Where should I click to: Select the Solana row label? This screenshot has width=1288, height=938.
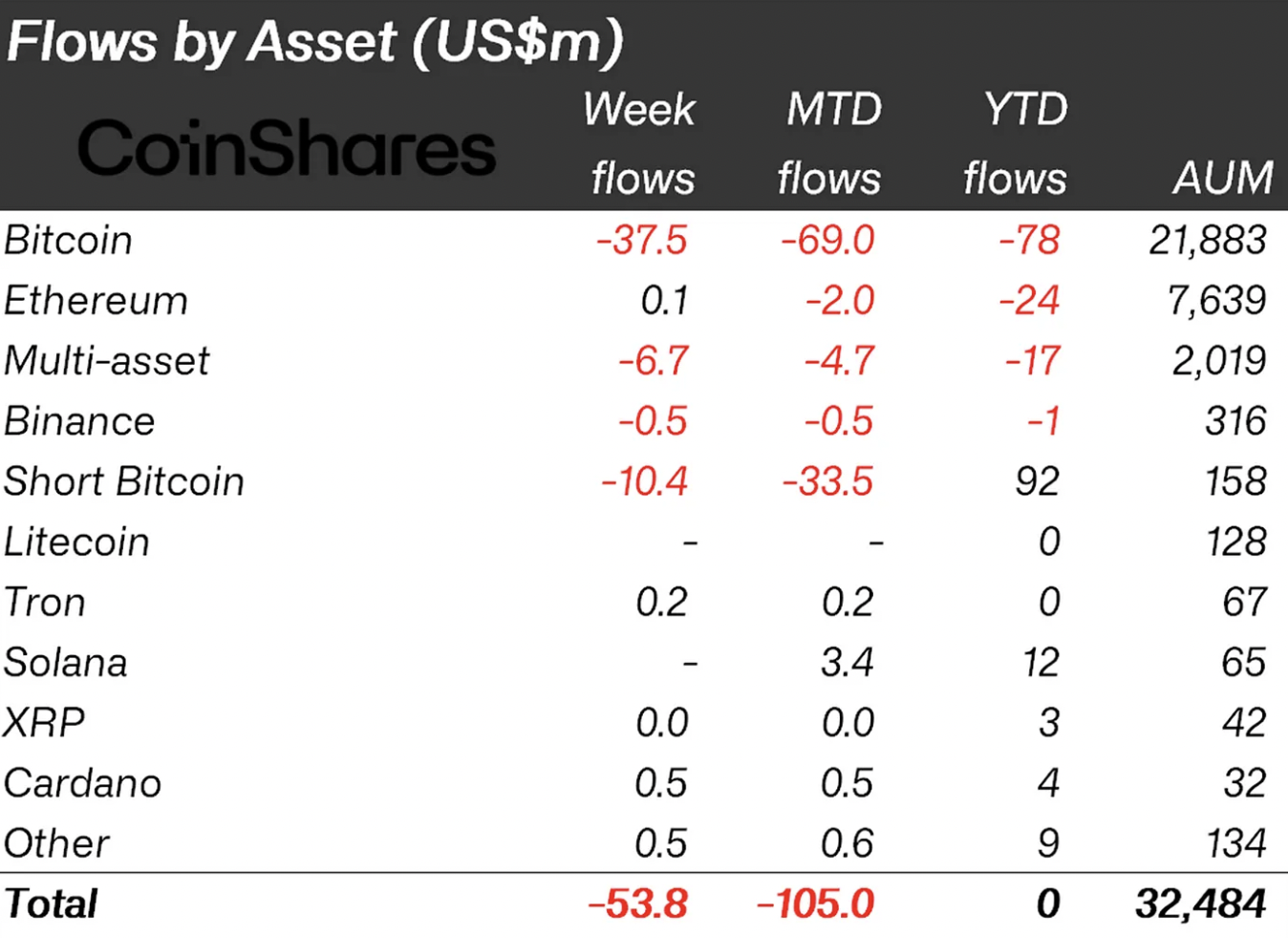[65, 662]
